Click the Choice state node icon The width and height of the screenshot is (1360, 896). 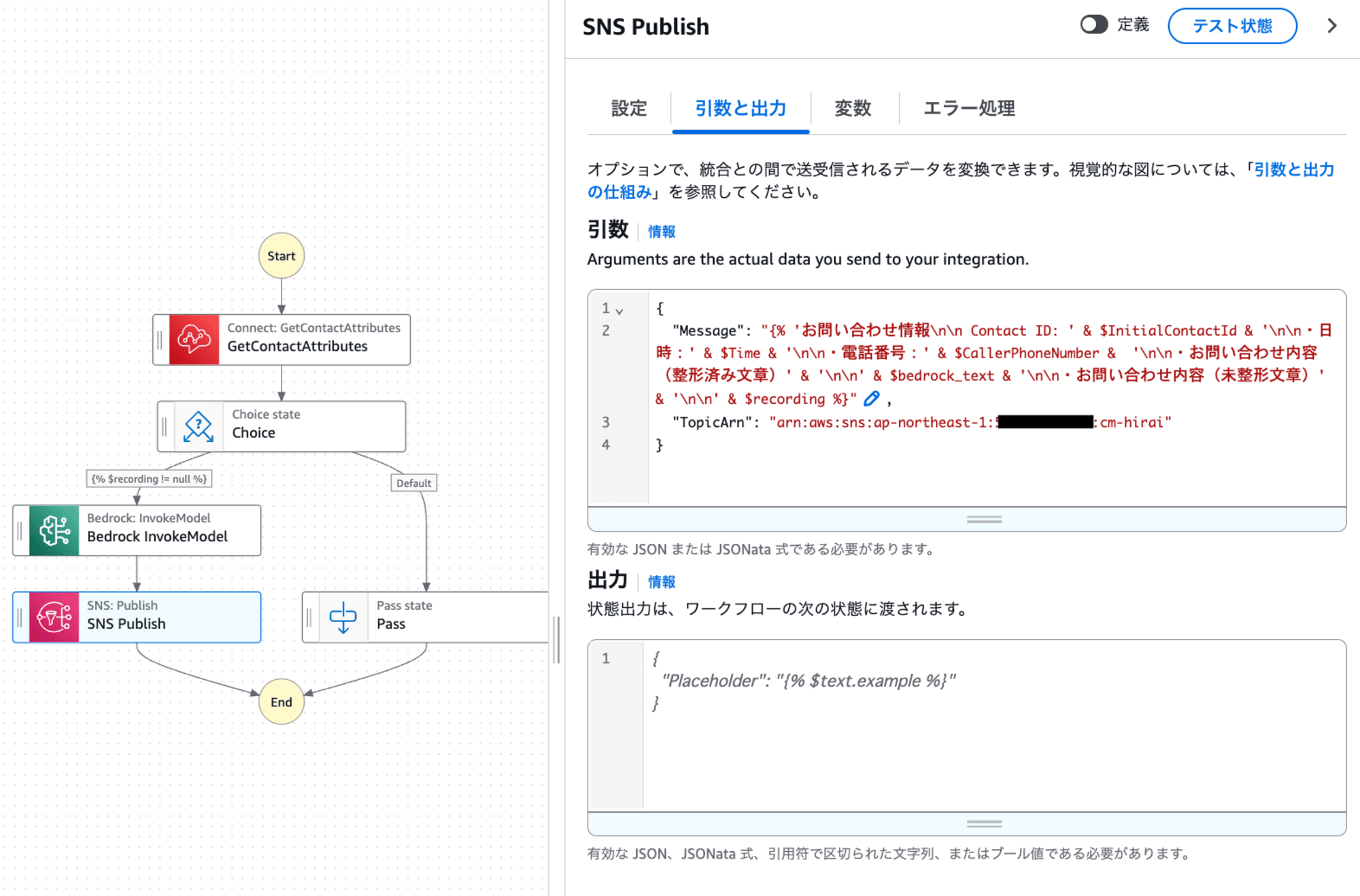click(198, 425)
